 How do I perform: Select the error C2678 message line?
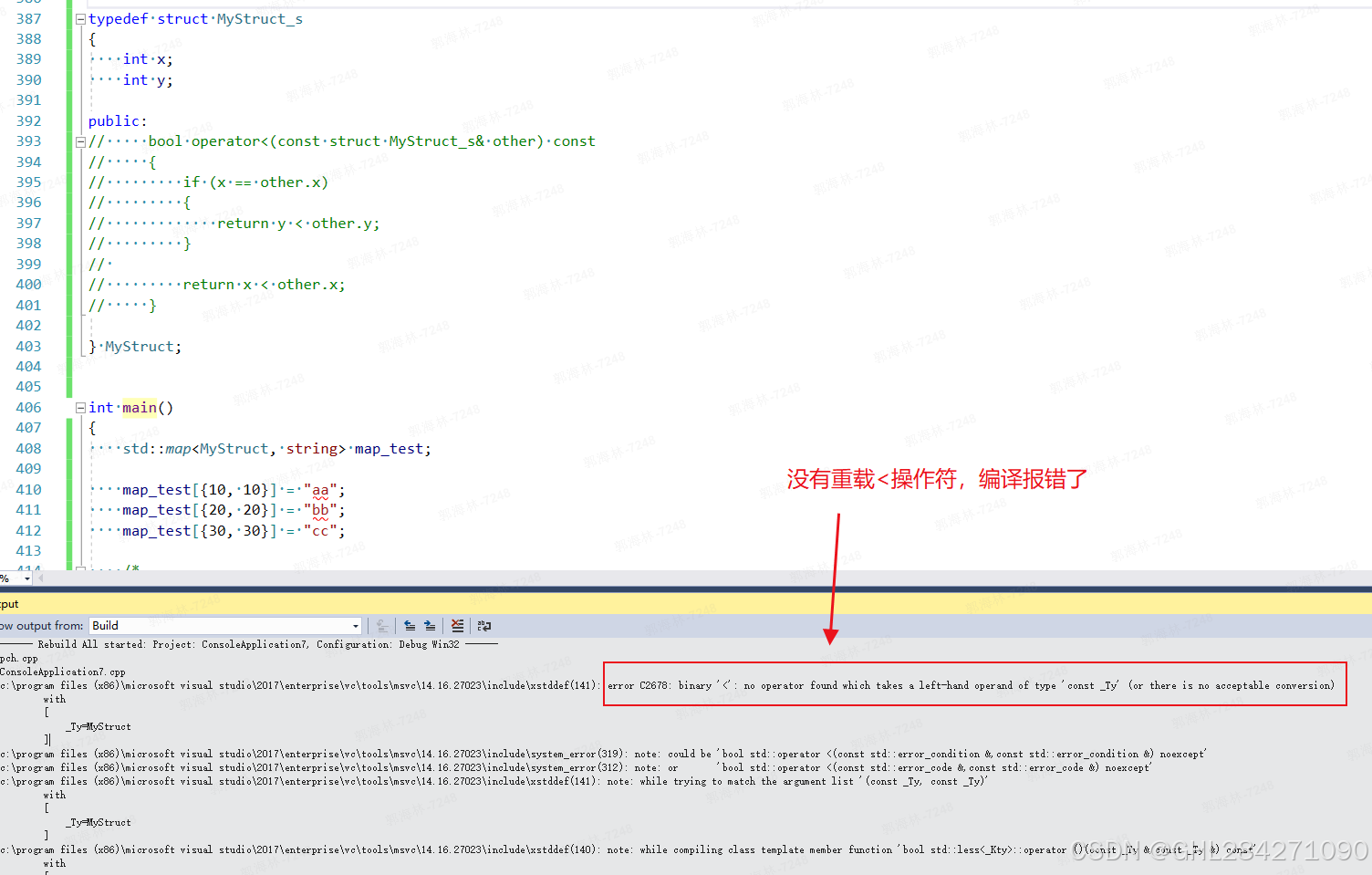point(912,685)
